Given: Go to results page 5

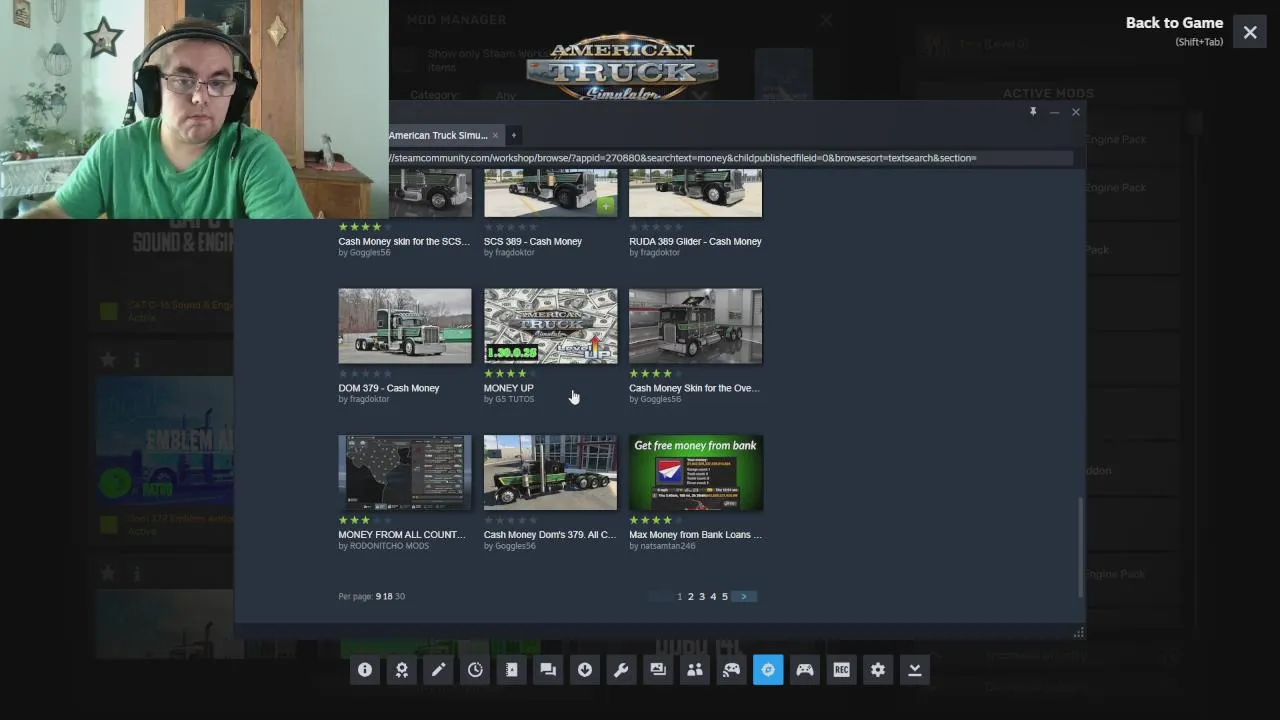Looking at the screenshot, I should point(725,596).
